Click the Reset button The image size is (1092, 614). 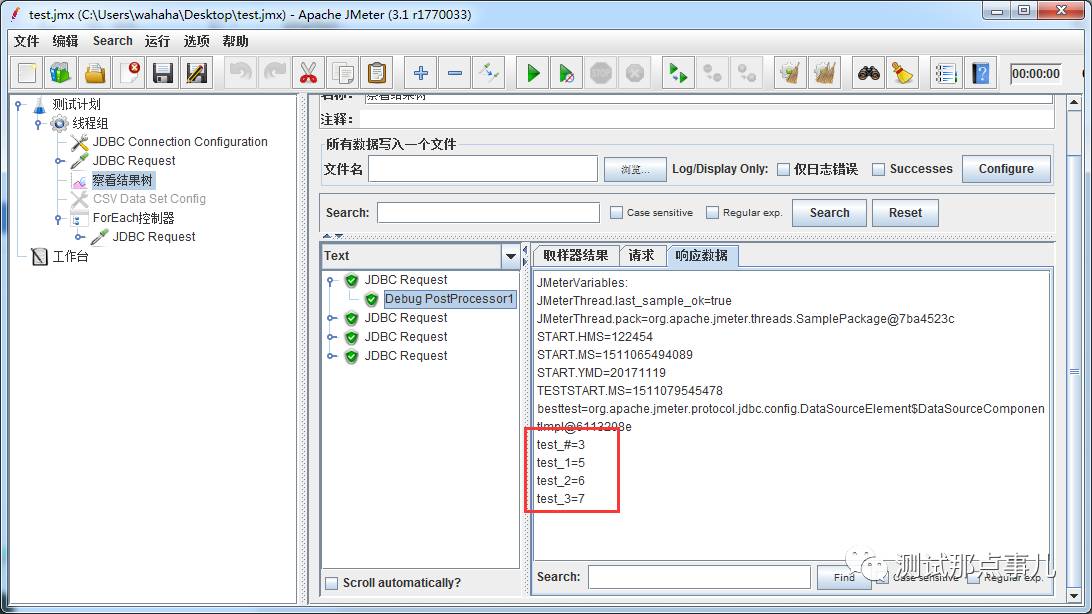tap(905, 213)
